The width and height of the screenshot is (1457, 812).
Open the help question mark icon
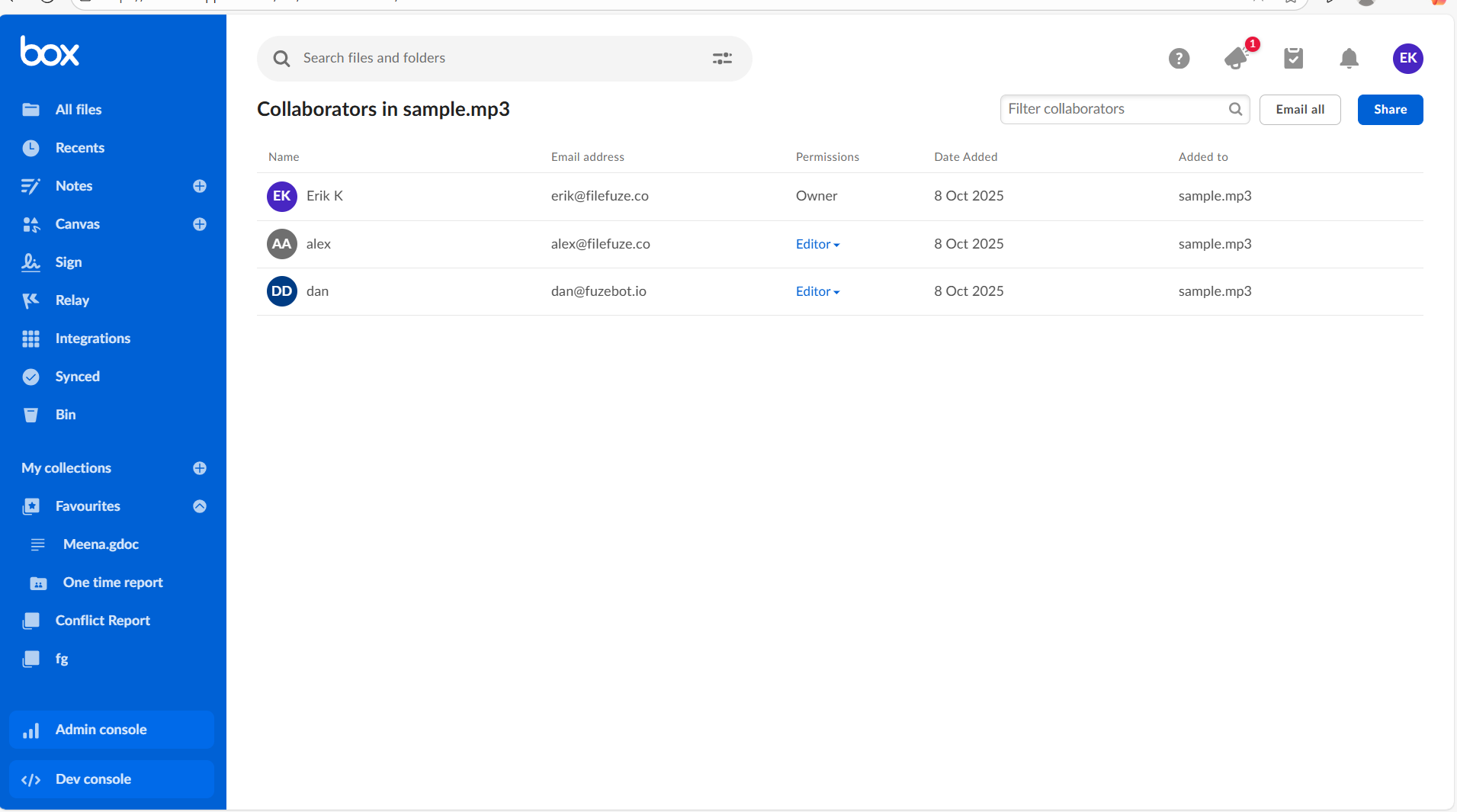[1179, 59]
